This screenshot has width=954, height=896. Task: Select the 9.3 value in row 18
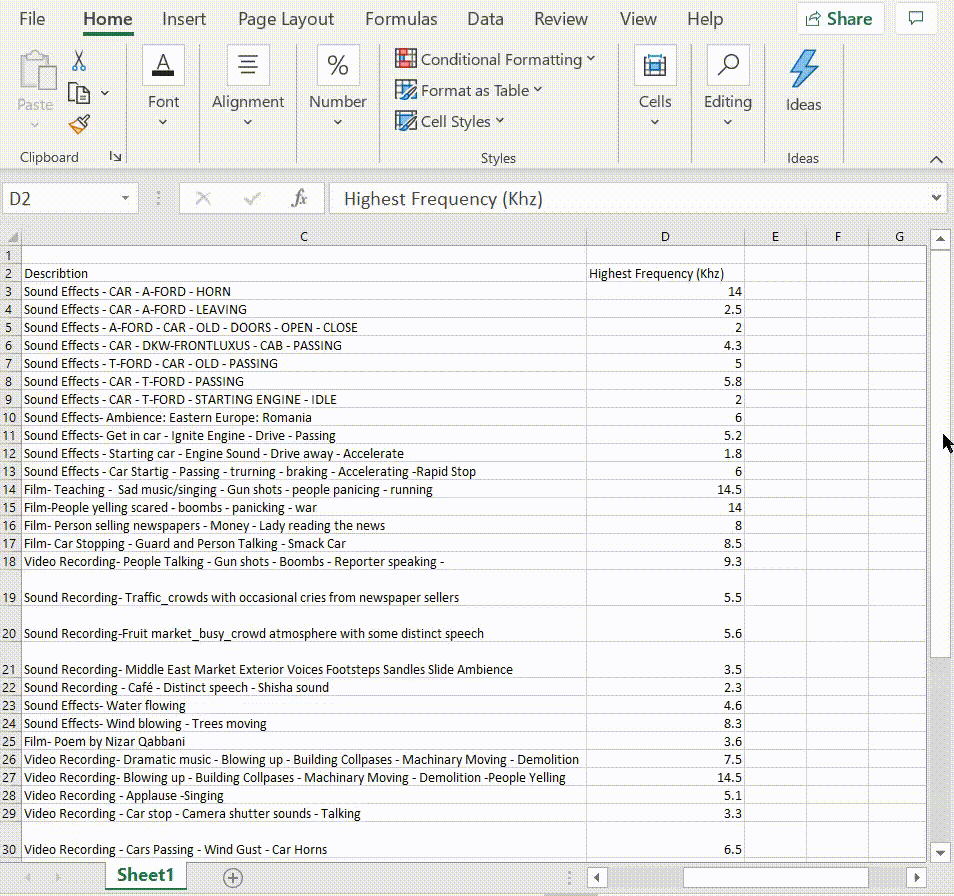click(665, 561)
